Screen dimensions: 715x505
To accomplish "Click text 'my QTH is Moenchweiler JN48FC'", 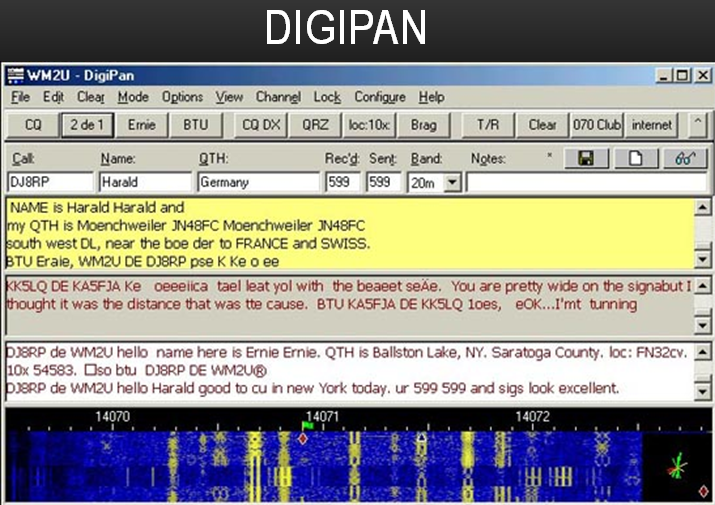I will [112, 226].
